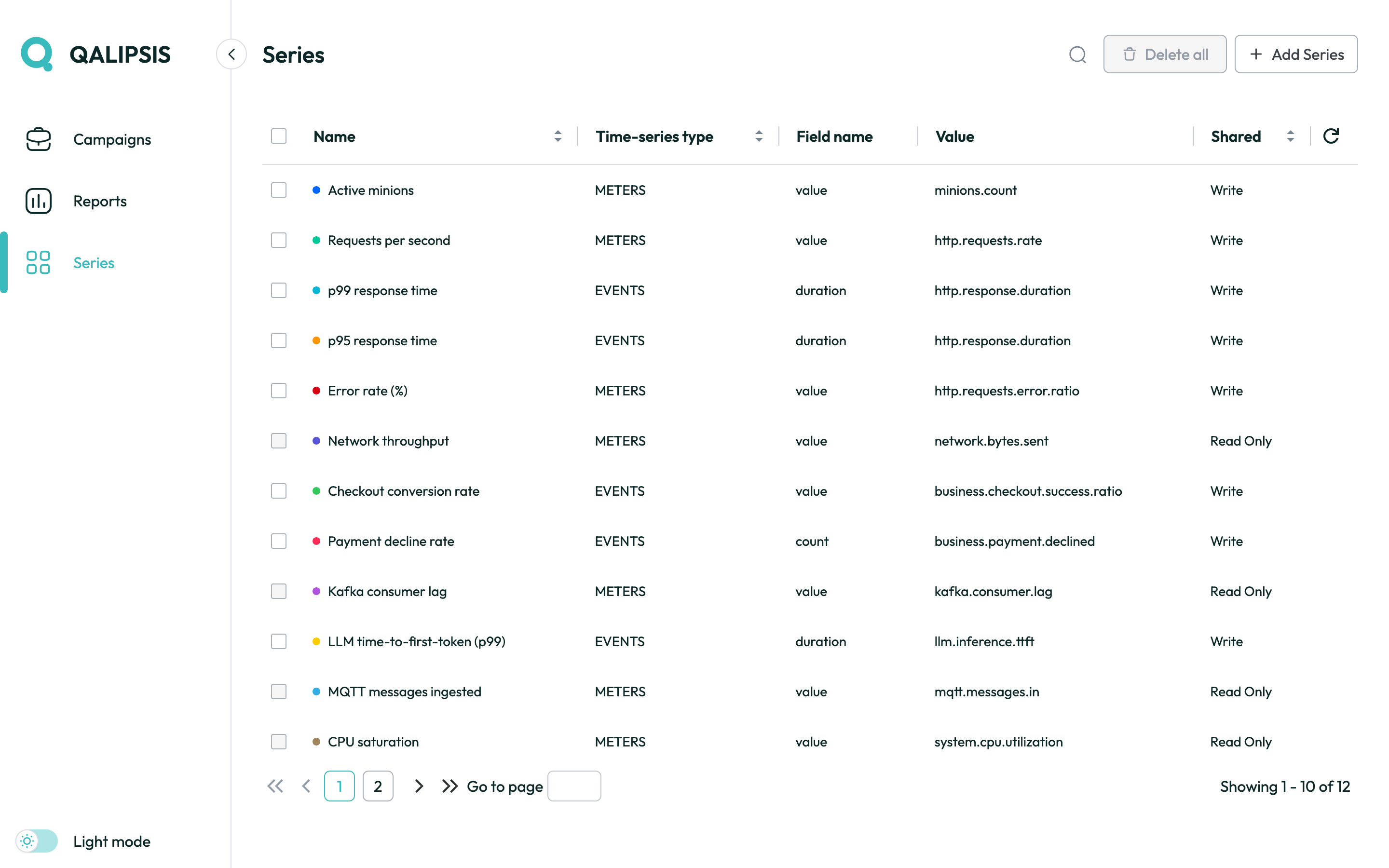Click the Network throughput indigo dot
This screenshot has width=1389, height=868.
[x=316, y=441]
